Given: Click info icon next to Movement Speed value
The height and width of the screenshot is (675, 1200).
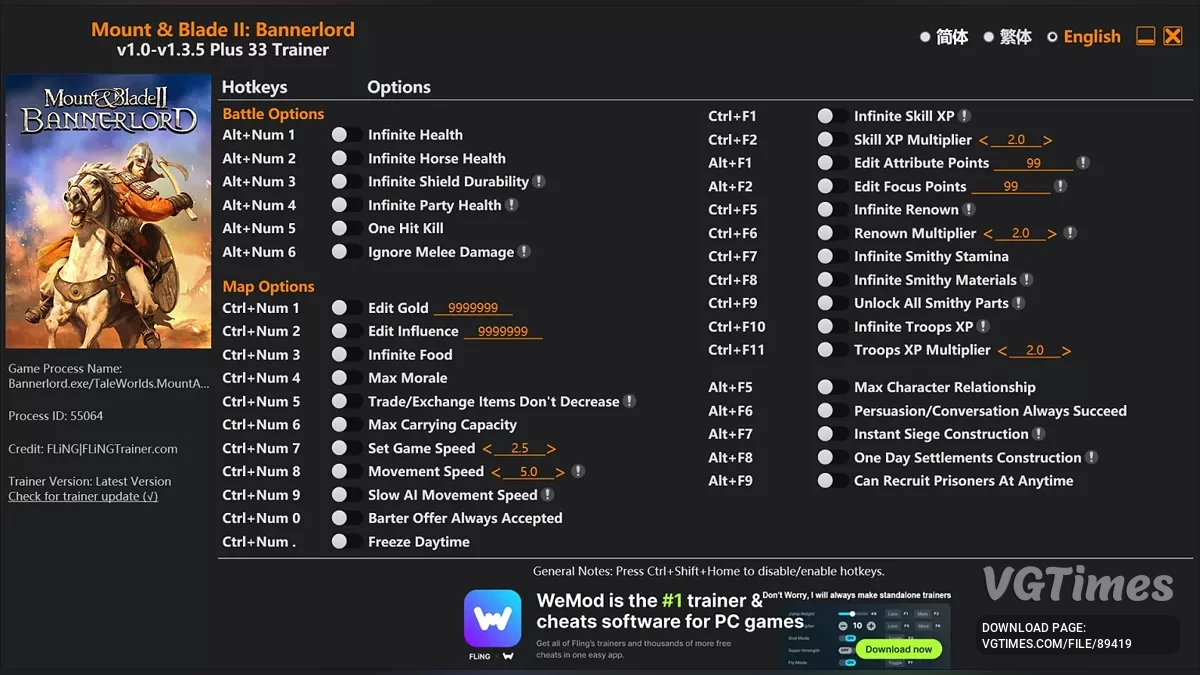Looking at the screenshot, I should pos(578,471).
